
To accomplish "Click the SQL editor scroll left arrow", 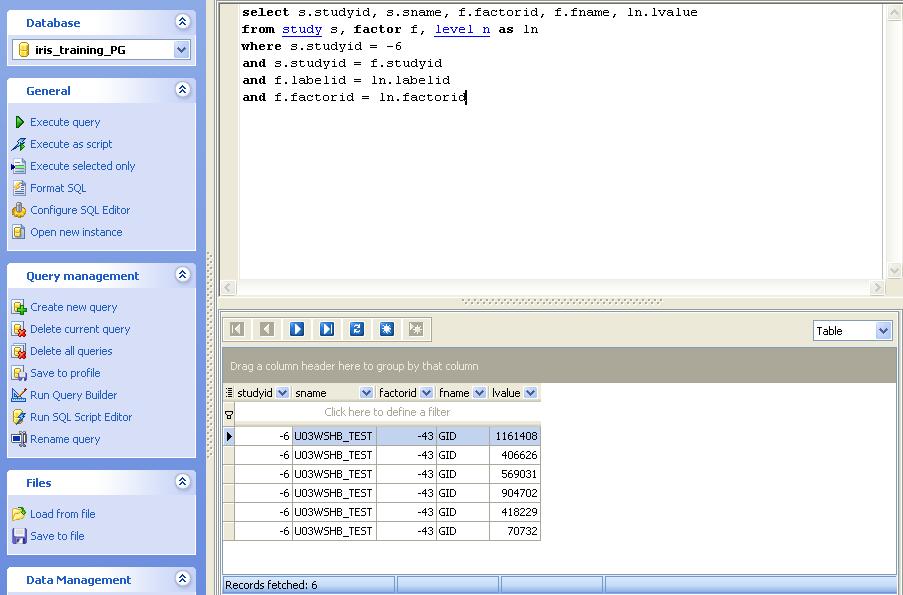I will 228,287.
